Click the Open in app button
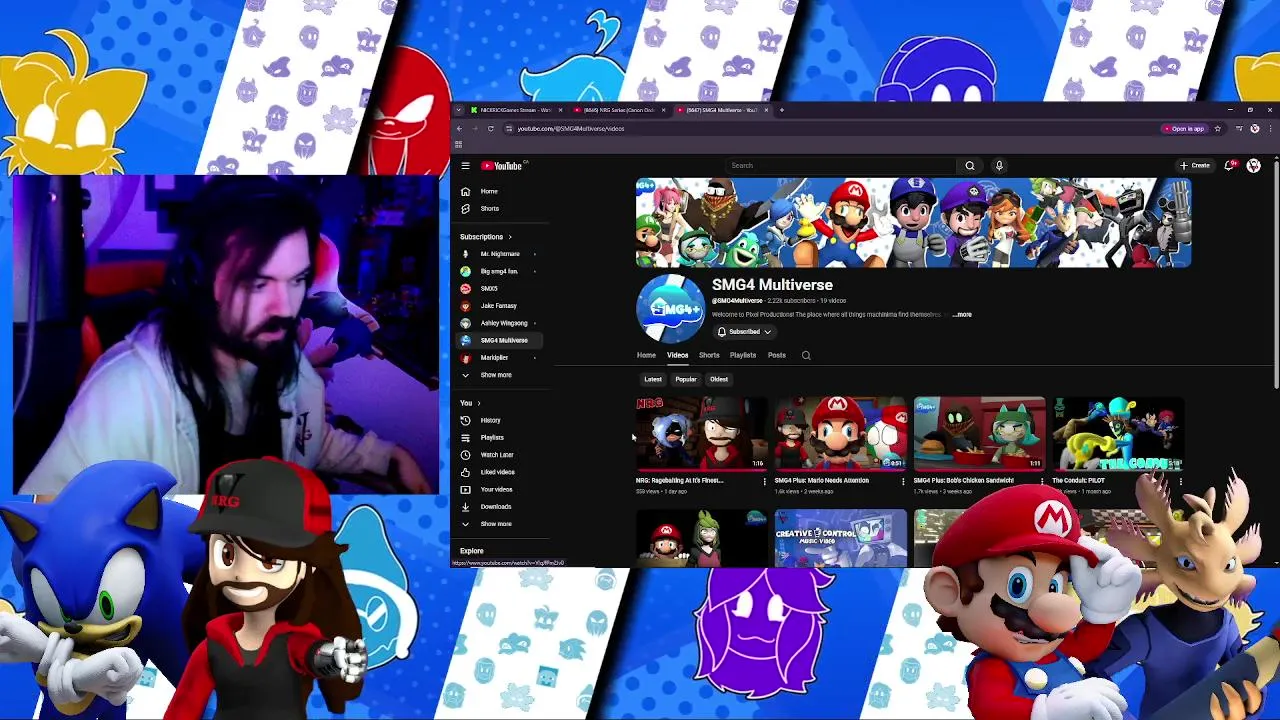The image size is (1280, 720). (1184, 129)
